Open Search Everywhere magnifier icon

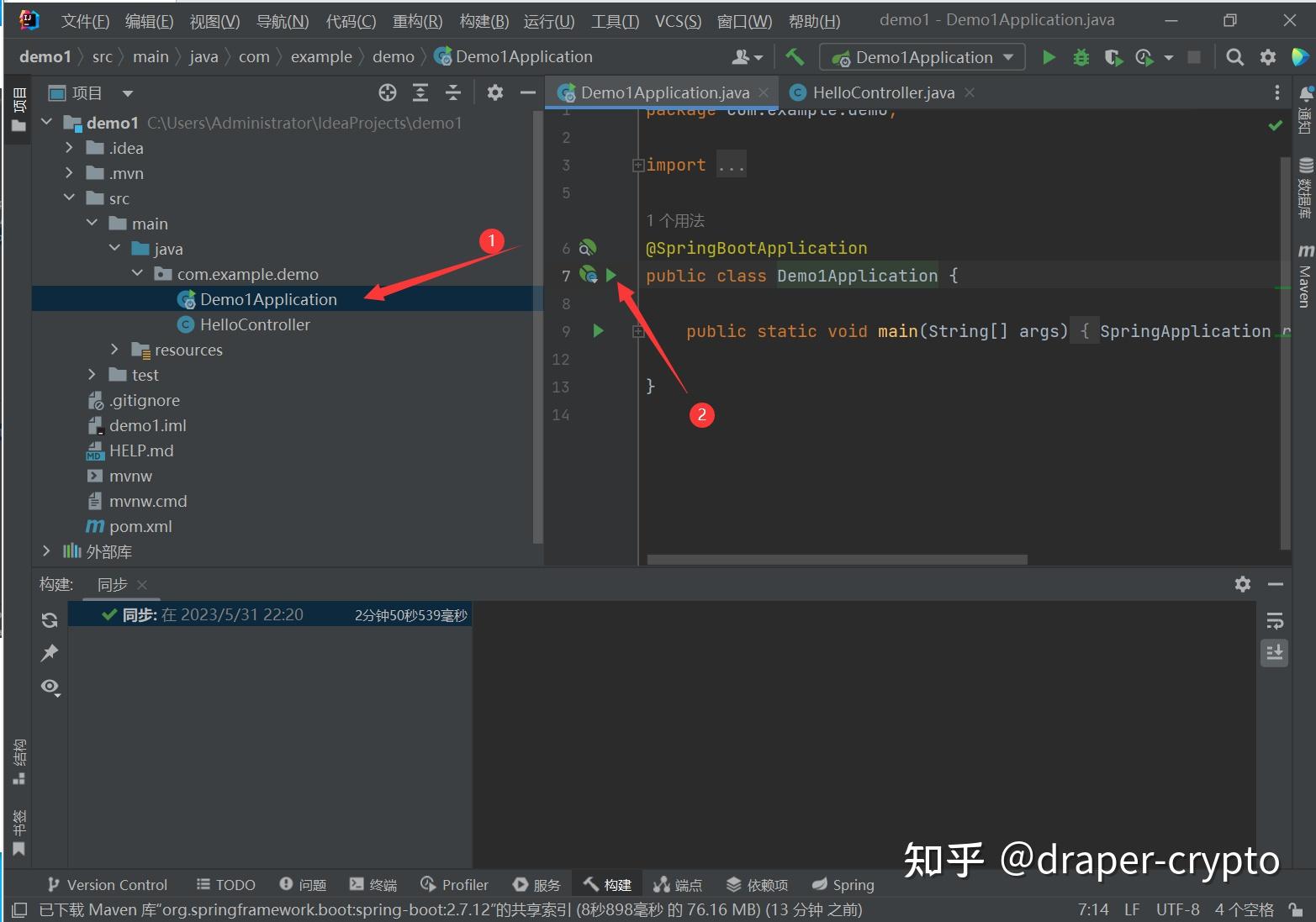(x=1234, y=57)
